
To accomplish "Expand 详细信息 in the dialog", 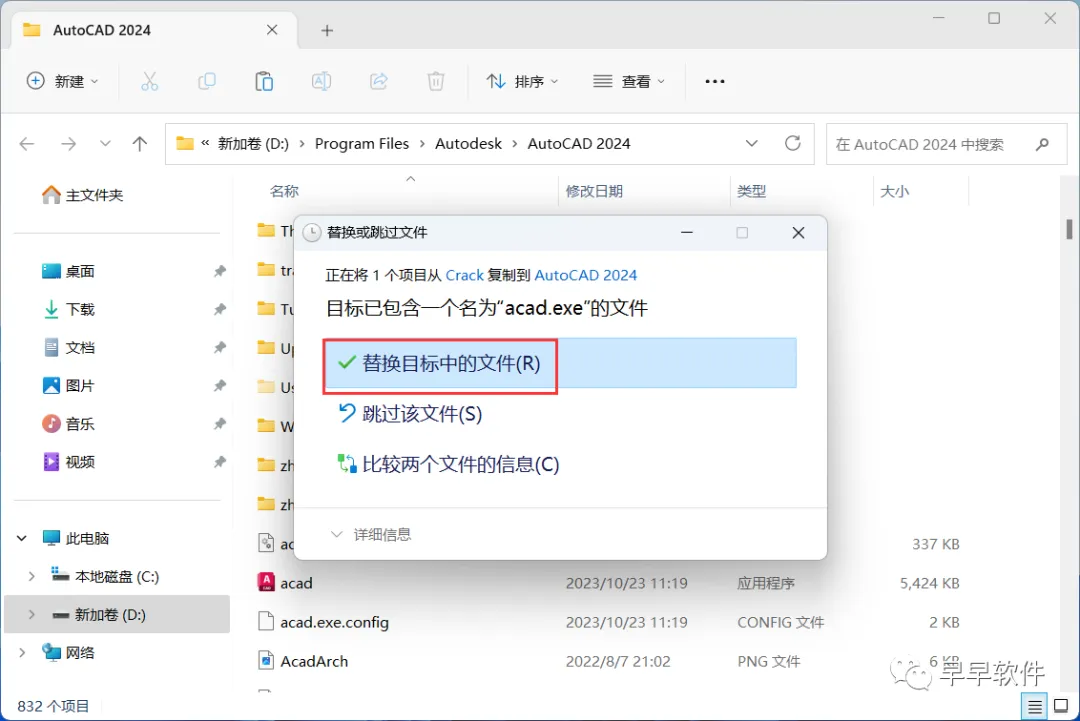I will 371,534.
